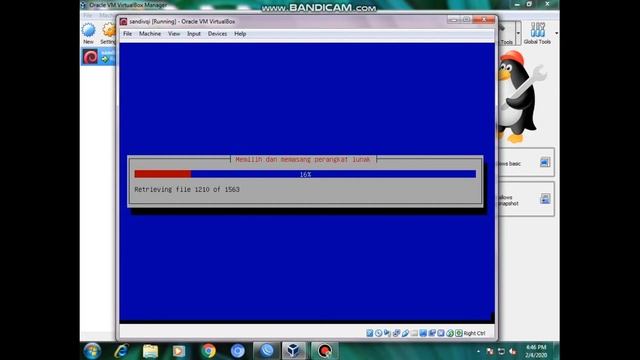
Task: Click the 'Retrieving file 1210 of 1563' text
Action: (x=187, y=189)
